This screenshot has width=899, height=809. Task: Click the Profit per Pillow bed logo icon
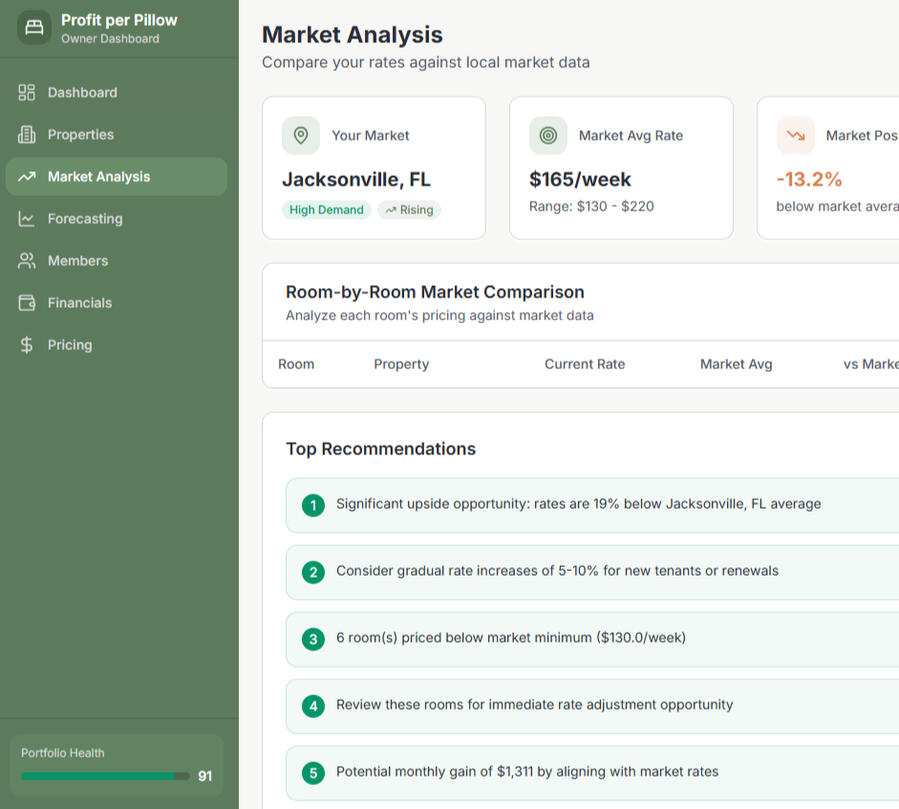34,28
